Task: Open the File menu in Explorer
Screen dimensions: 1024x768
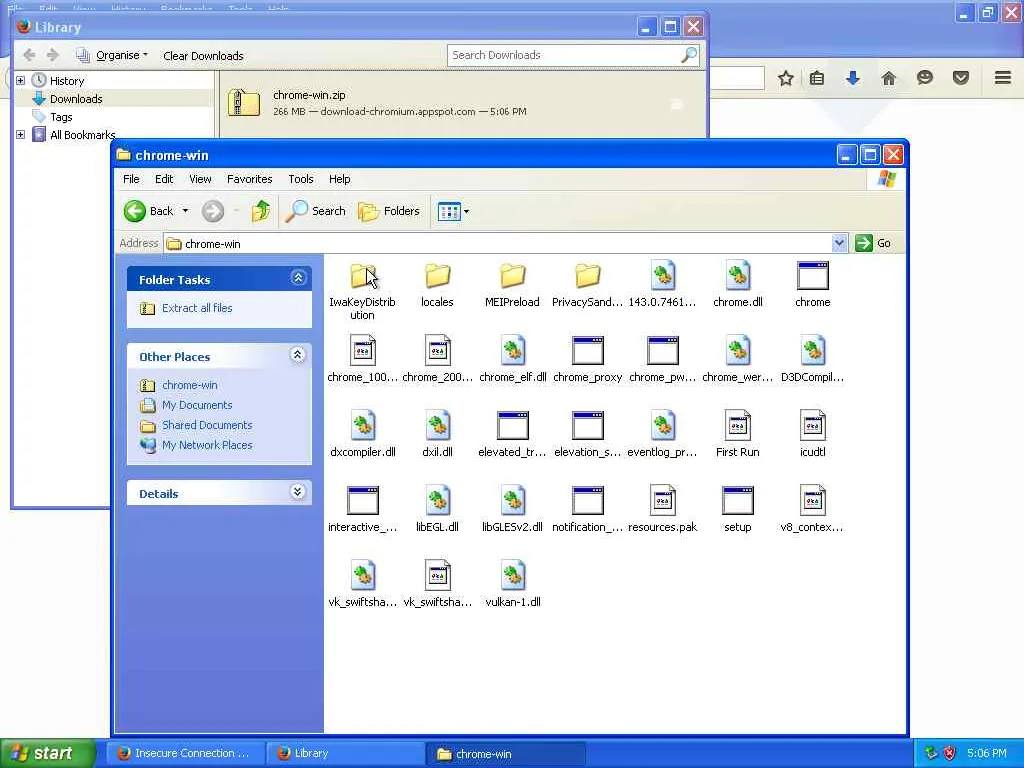Action: (131, 179)
